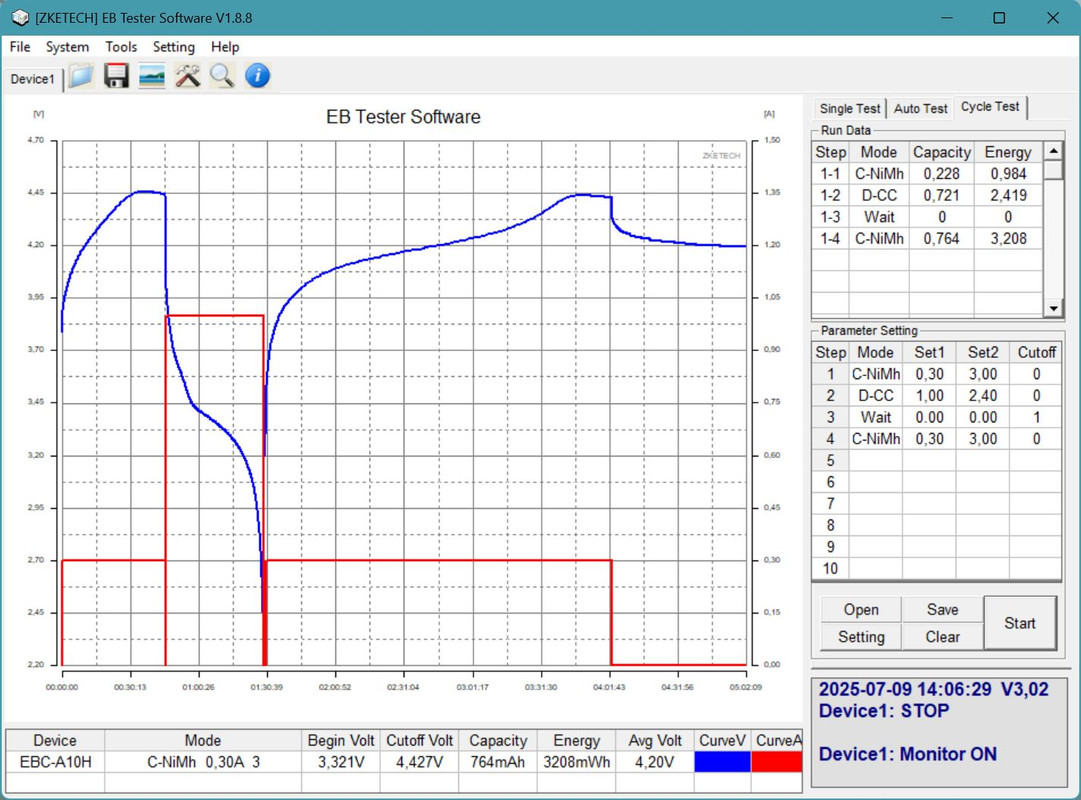Click step 2 Set2 value 2,40
Image resolution: width=1081 pixels, height=800 pixels.
click(982, 396)
